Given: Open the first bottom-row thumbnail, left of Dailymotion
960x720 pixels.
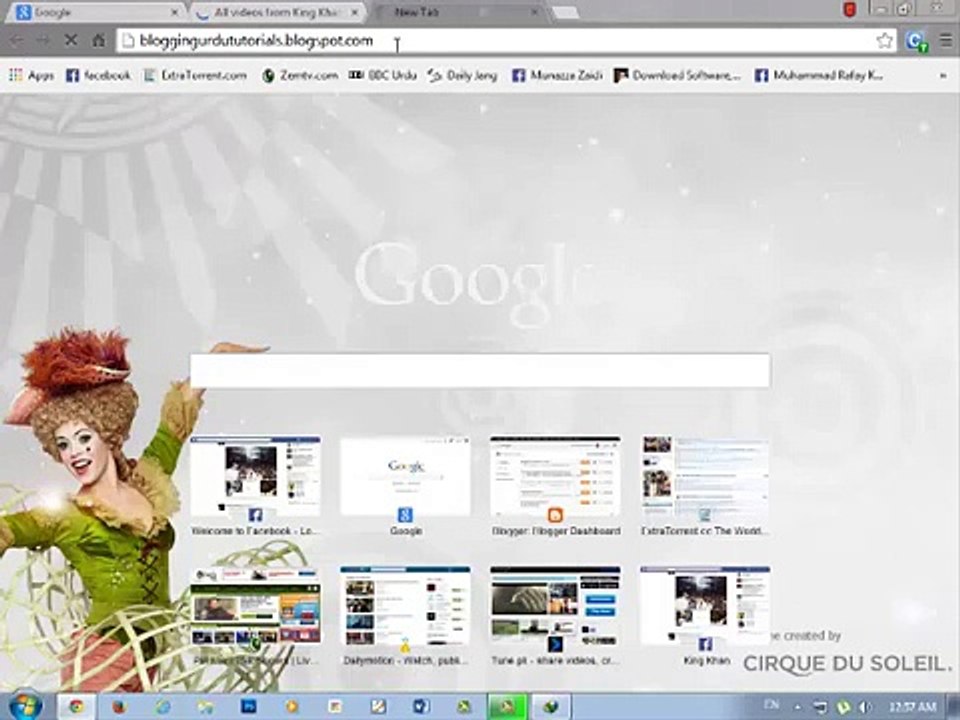Looking at the screenshot, I should 255,617.
